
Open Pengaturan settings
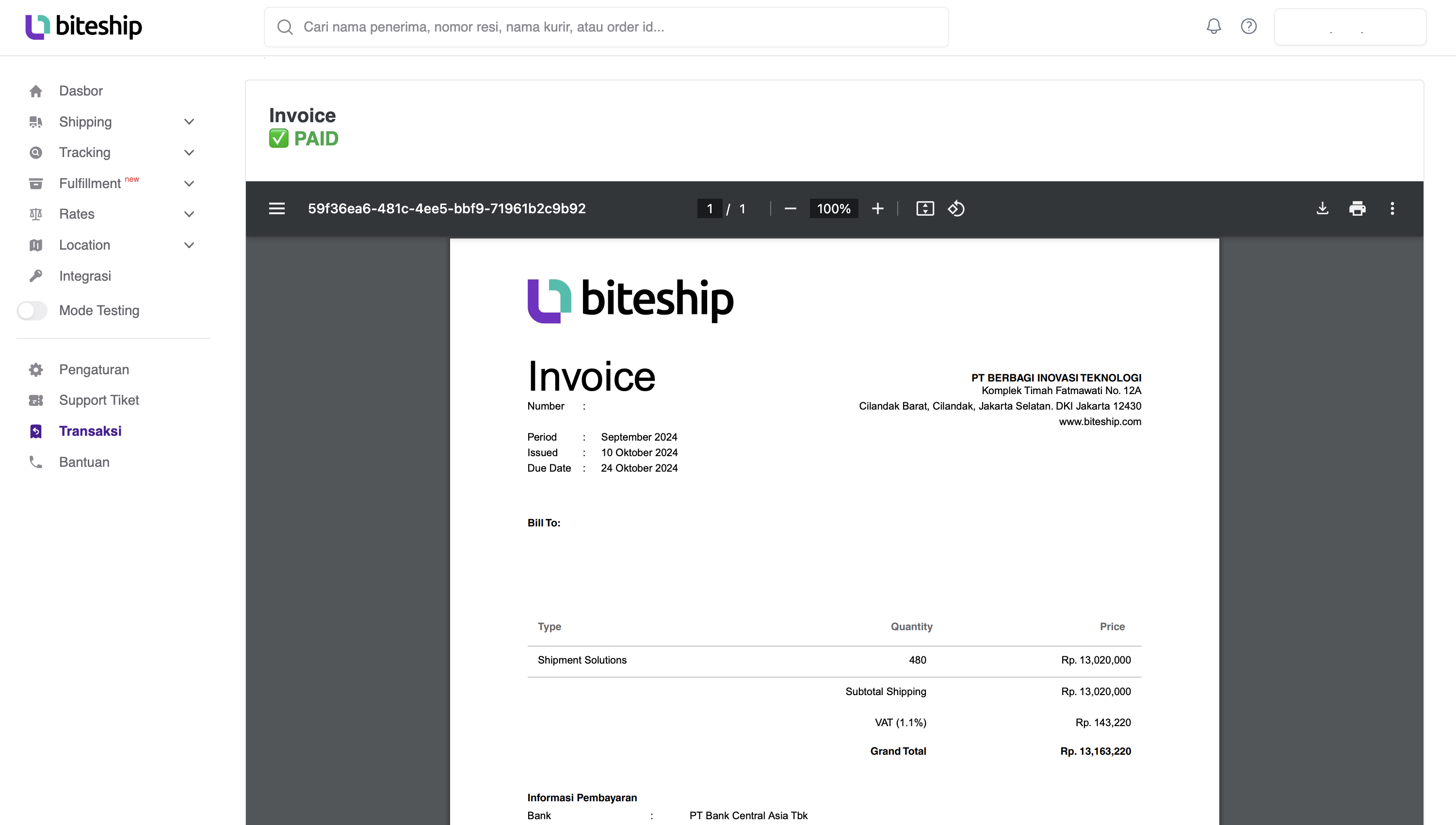94,369
